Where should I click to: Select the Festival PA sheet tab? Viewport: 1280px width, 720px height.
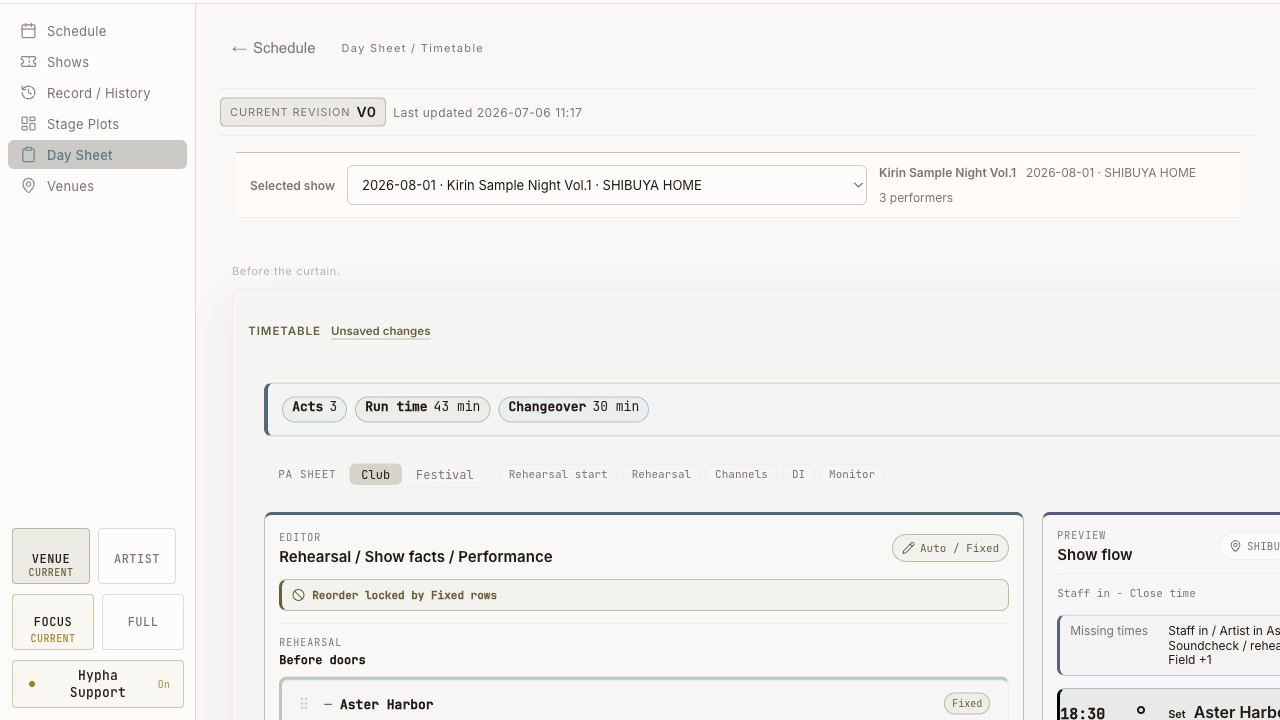point(445,475)
